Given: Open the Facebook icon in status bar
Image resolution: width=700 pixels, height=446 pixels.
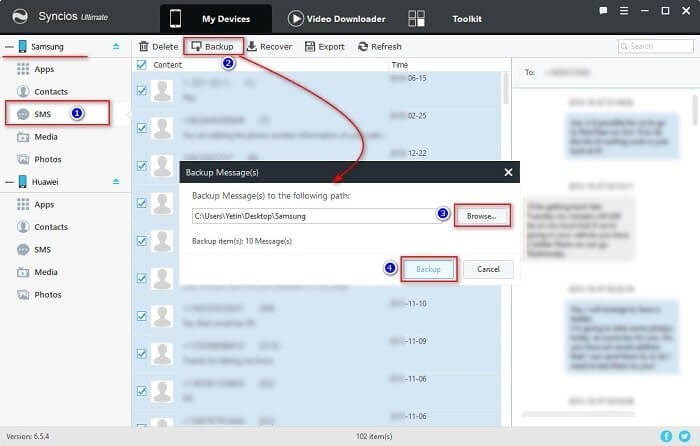Looking at the screenshot, I should (667, 436).
